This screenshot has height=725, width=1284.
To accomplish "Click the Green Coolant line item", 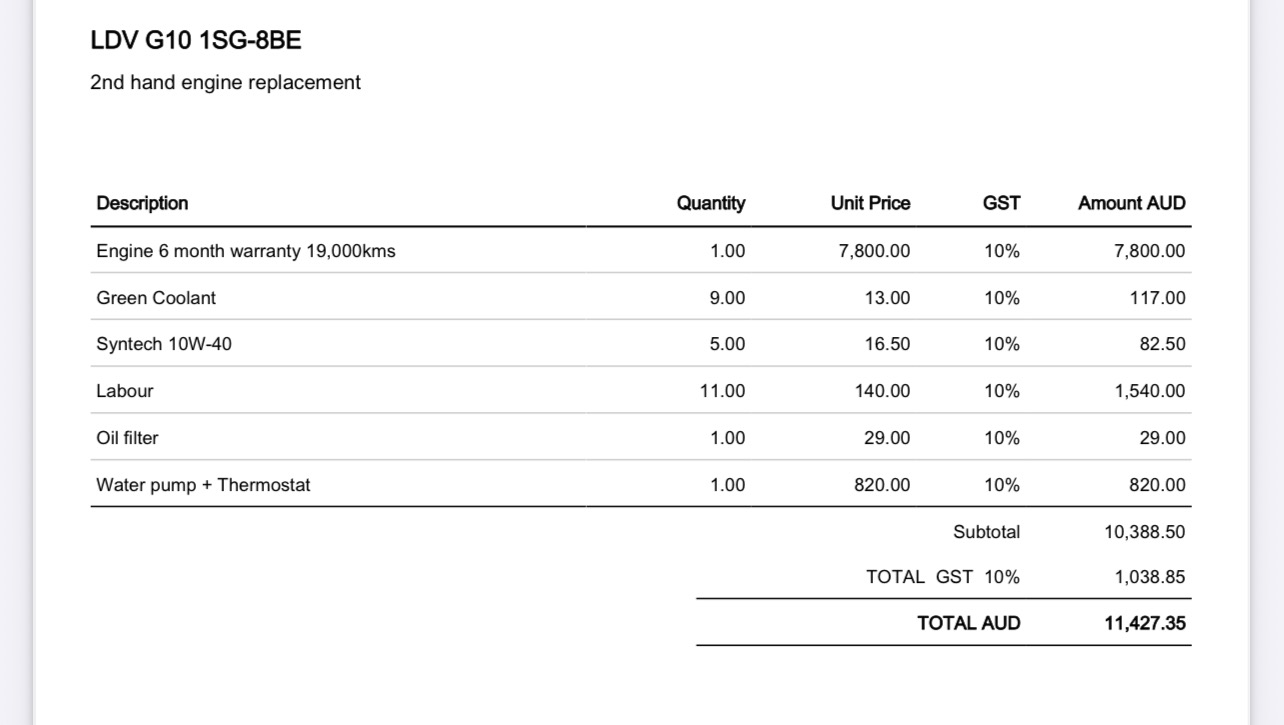I will (x=156, y=298).
